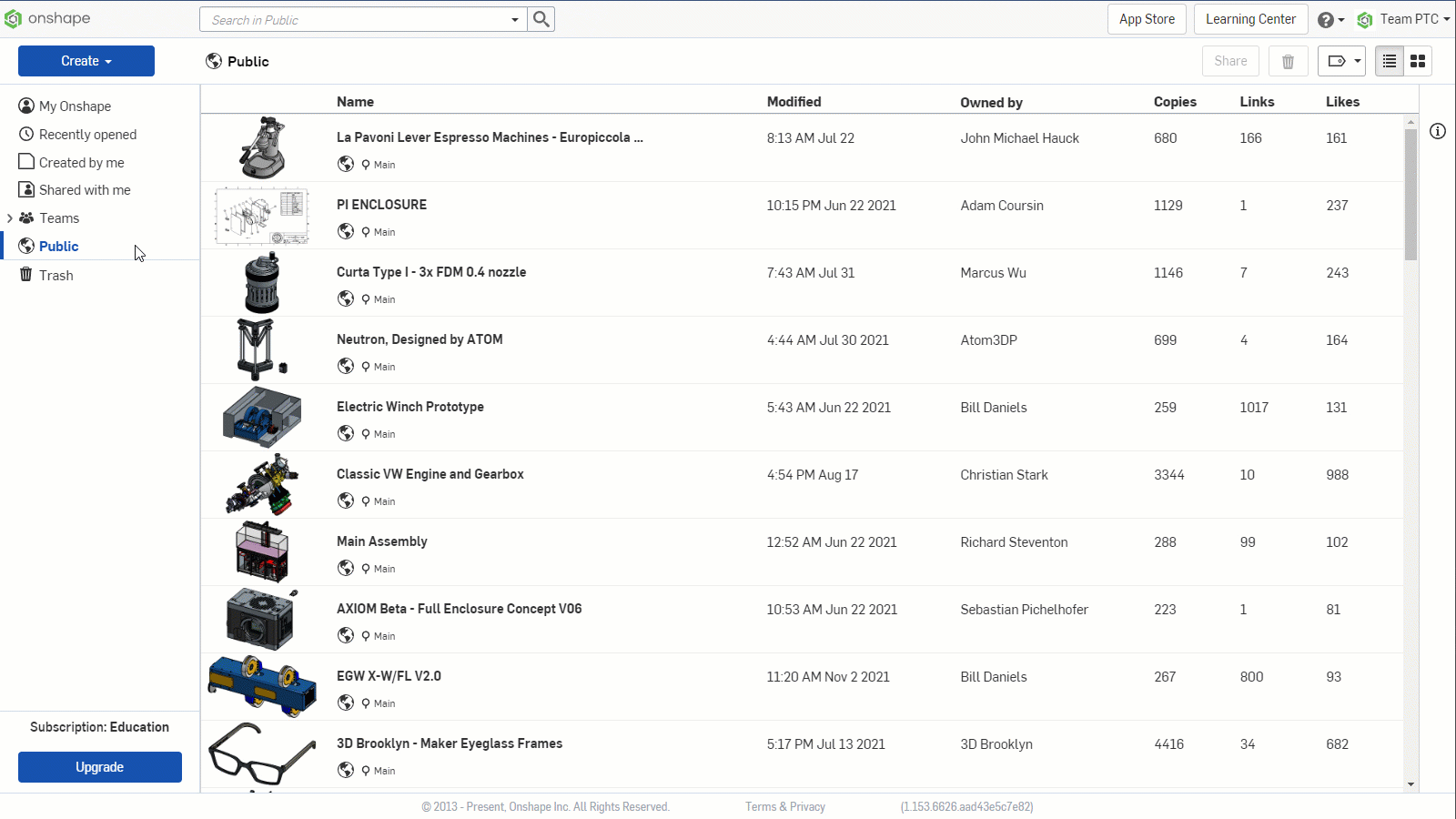This screenshot has height=819, width=1456.
Task: Open the labels tag dropdown
Action: tap(1341, 61)
